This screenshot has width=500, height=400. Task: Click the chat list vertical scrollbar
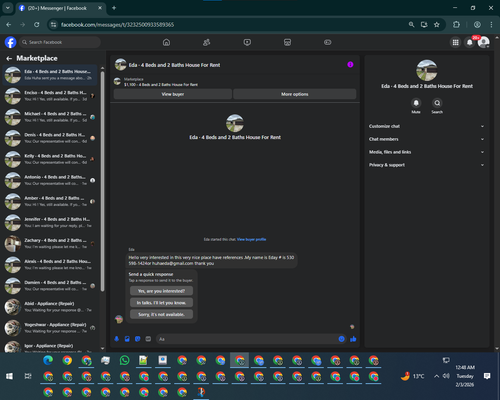(102, 182)
